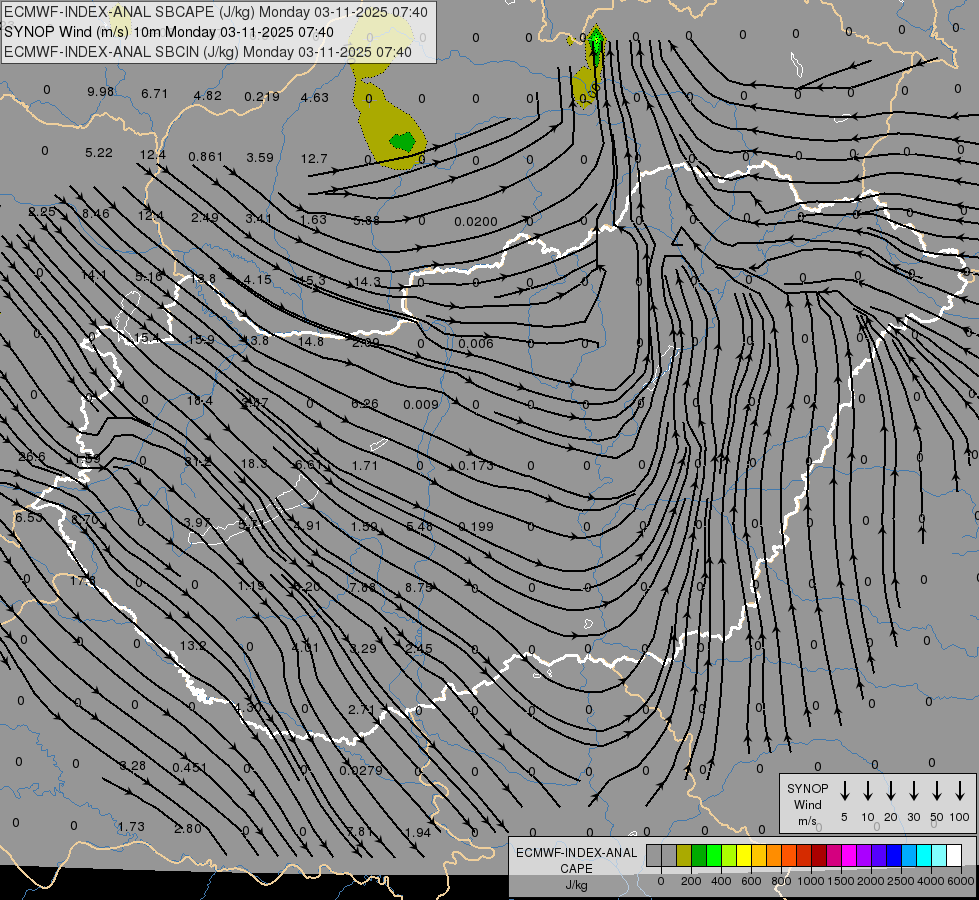Pick the white CAPE legend swatch
979x900 pixels.
(954, 856)
